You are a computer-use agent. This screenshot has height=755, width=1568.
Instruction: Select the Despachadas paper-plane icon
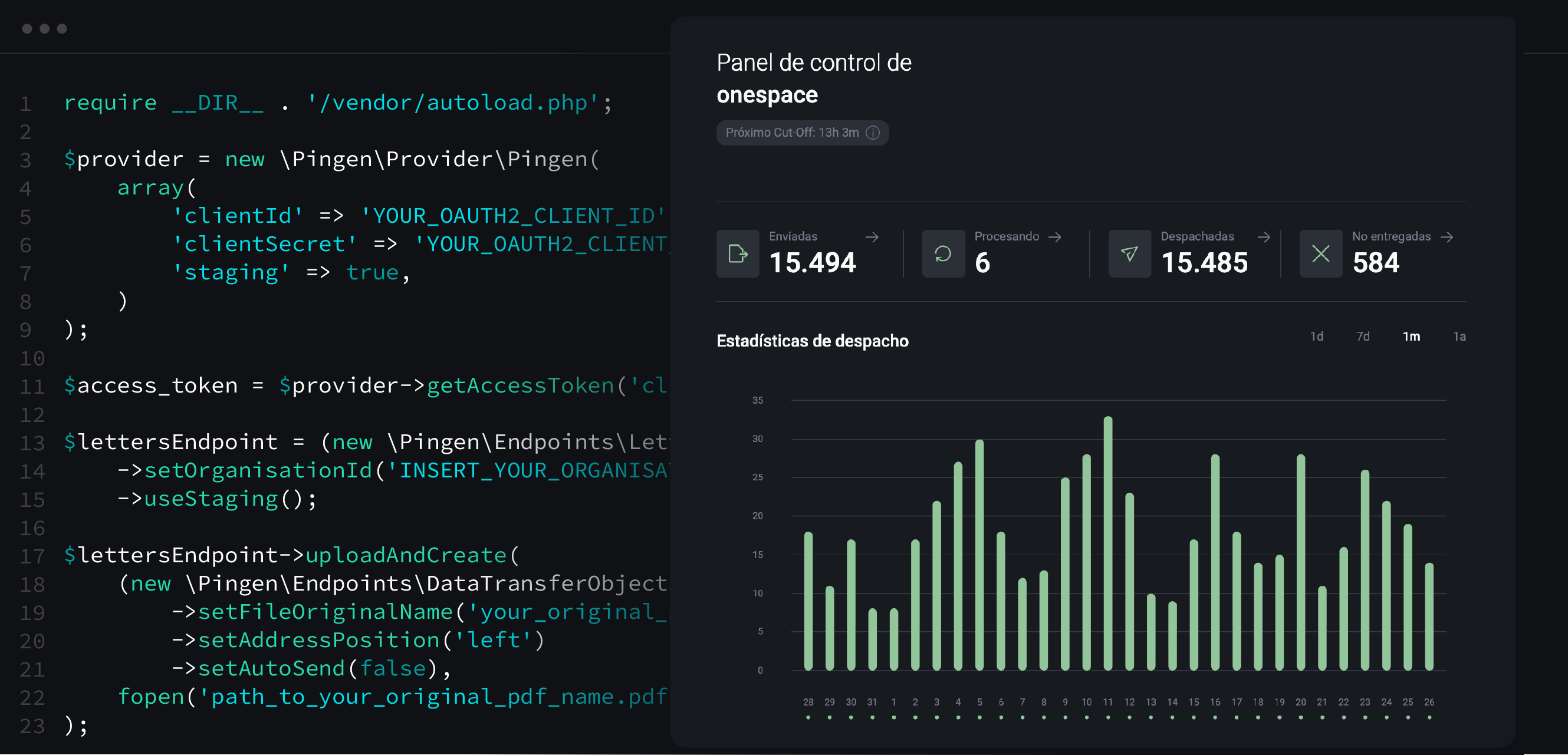coord(1130,253)
